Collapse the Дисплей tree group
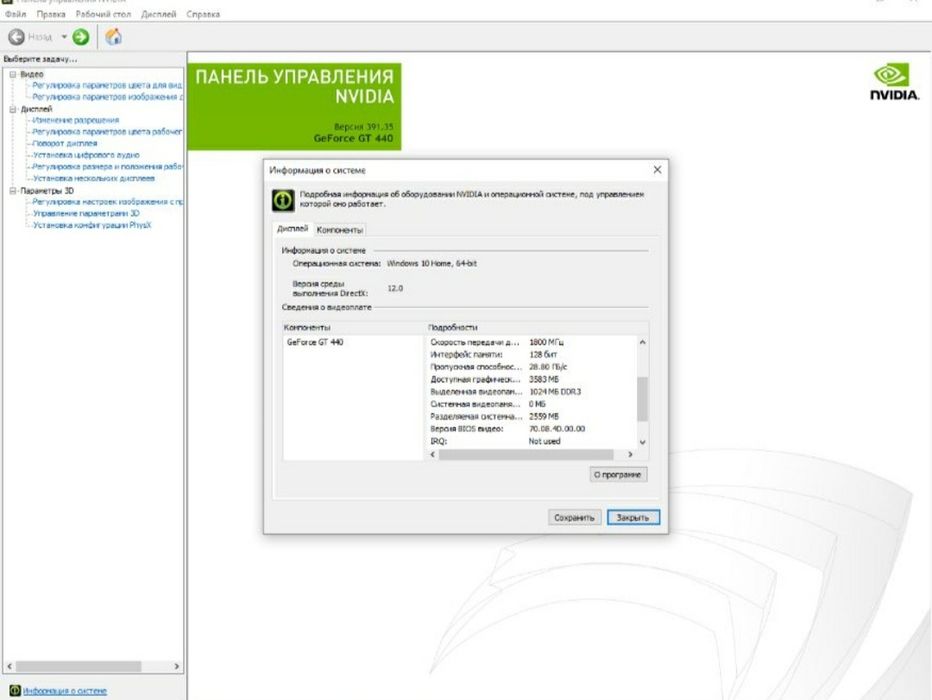Image resolution: width=932 pixels, height=700 pixels. [x=12, y=109]
